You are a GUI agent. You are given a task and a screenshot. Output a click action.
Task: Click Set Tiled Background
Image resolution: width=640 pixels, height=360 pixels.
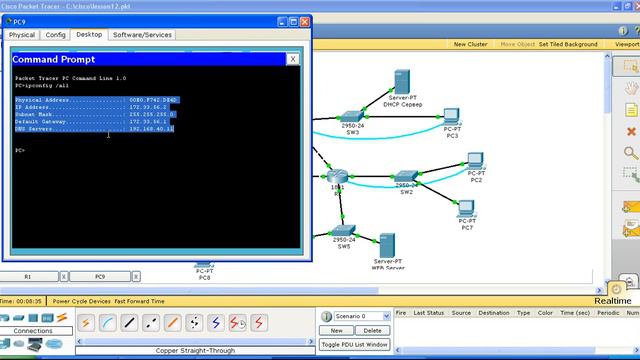tap(568, 44)
